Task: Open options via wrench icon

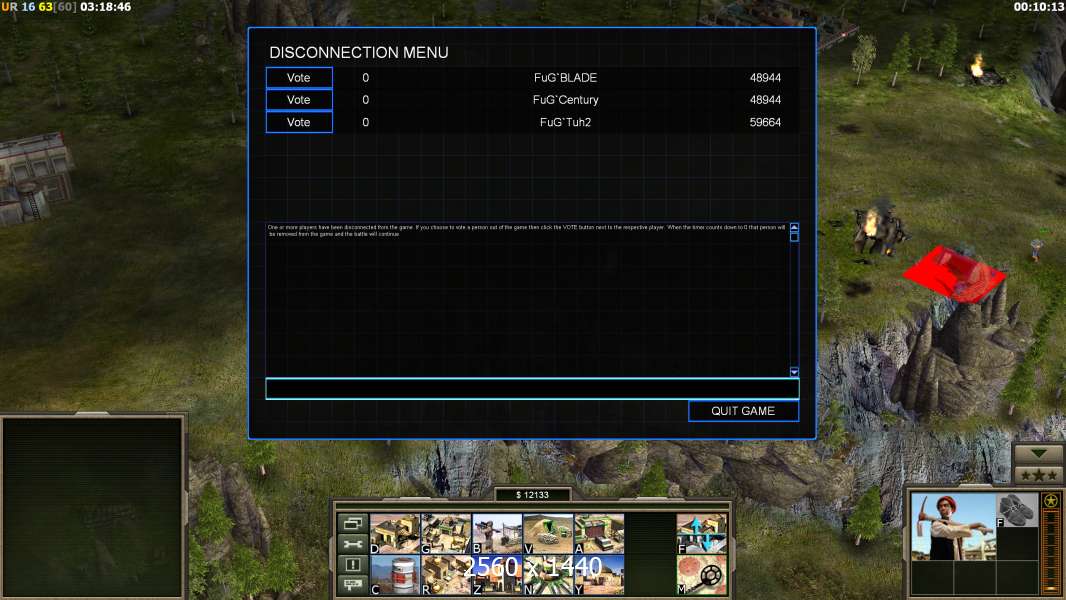Action: (352, 544)
